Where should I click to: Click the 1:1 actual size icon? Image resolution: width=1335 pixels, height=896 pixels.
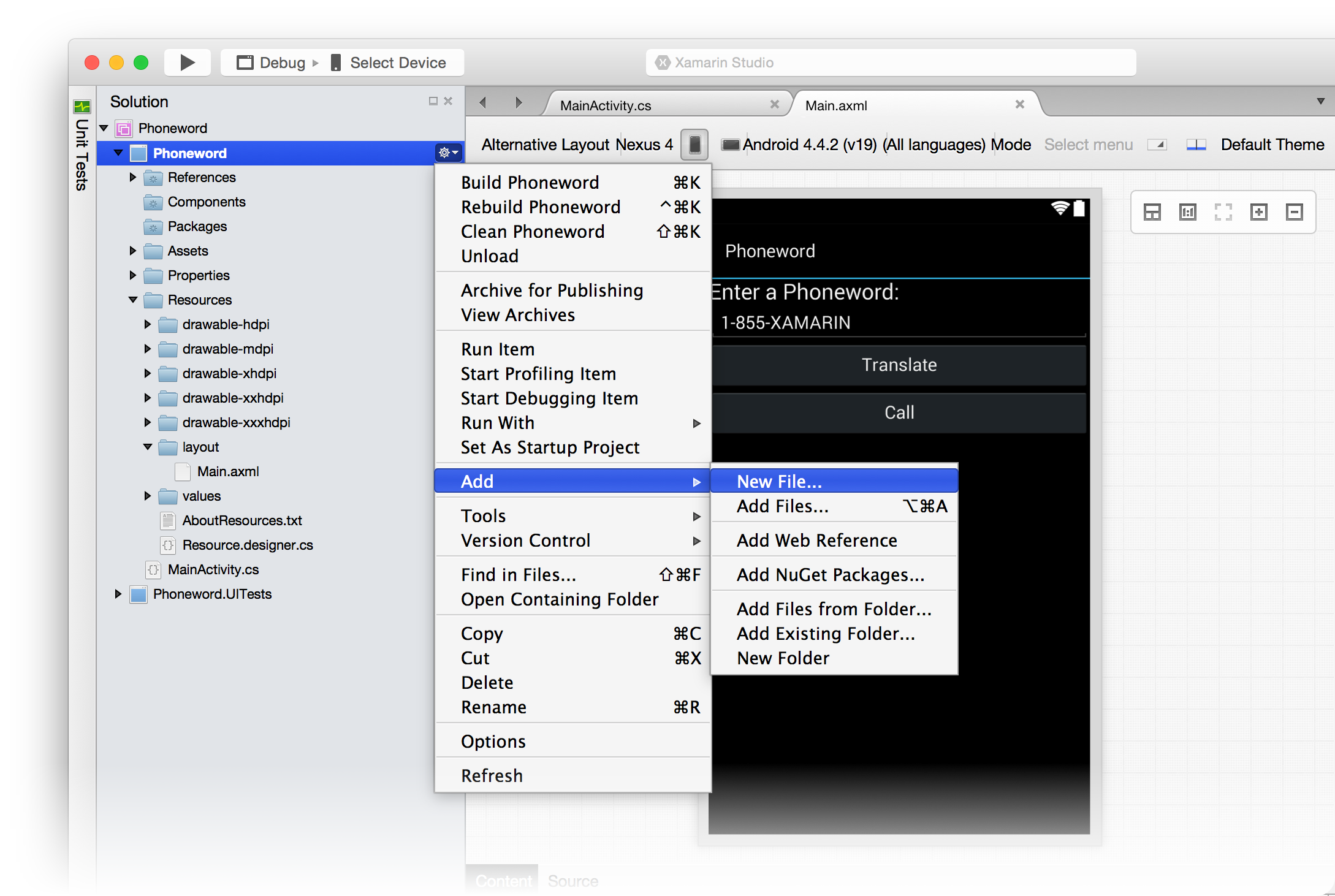(1187, 212)
